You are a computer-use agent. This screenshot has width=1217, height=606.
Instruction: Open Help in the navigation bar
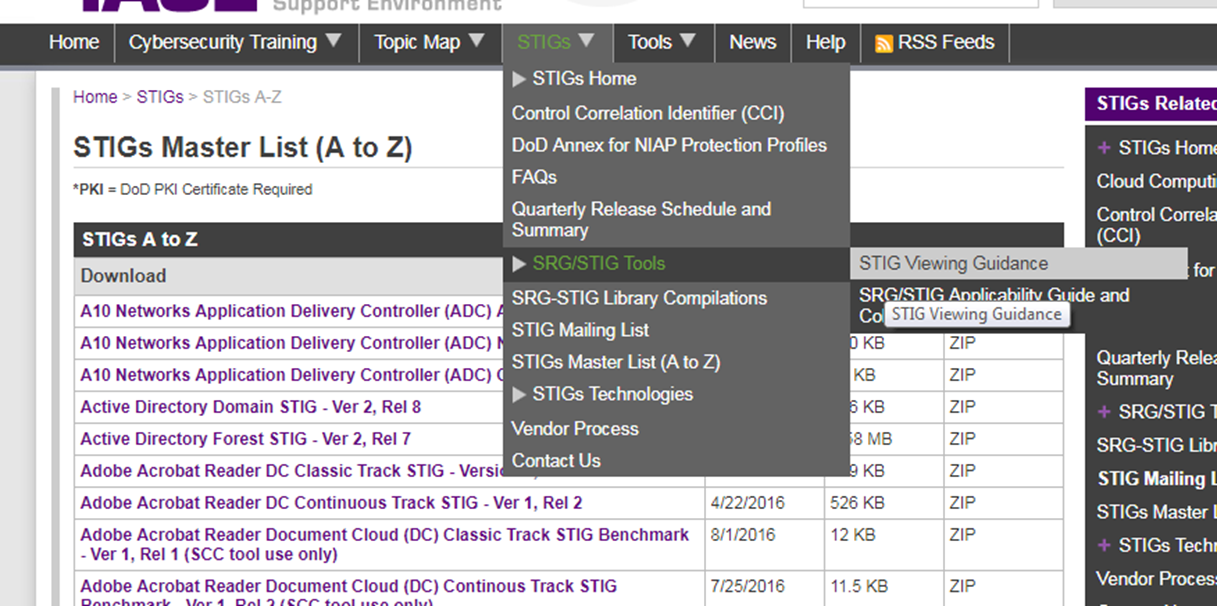click(x=825, y=43)
